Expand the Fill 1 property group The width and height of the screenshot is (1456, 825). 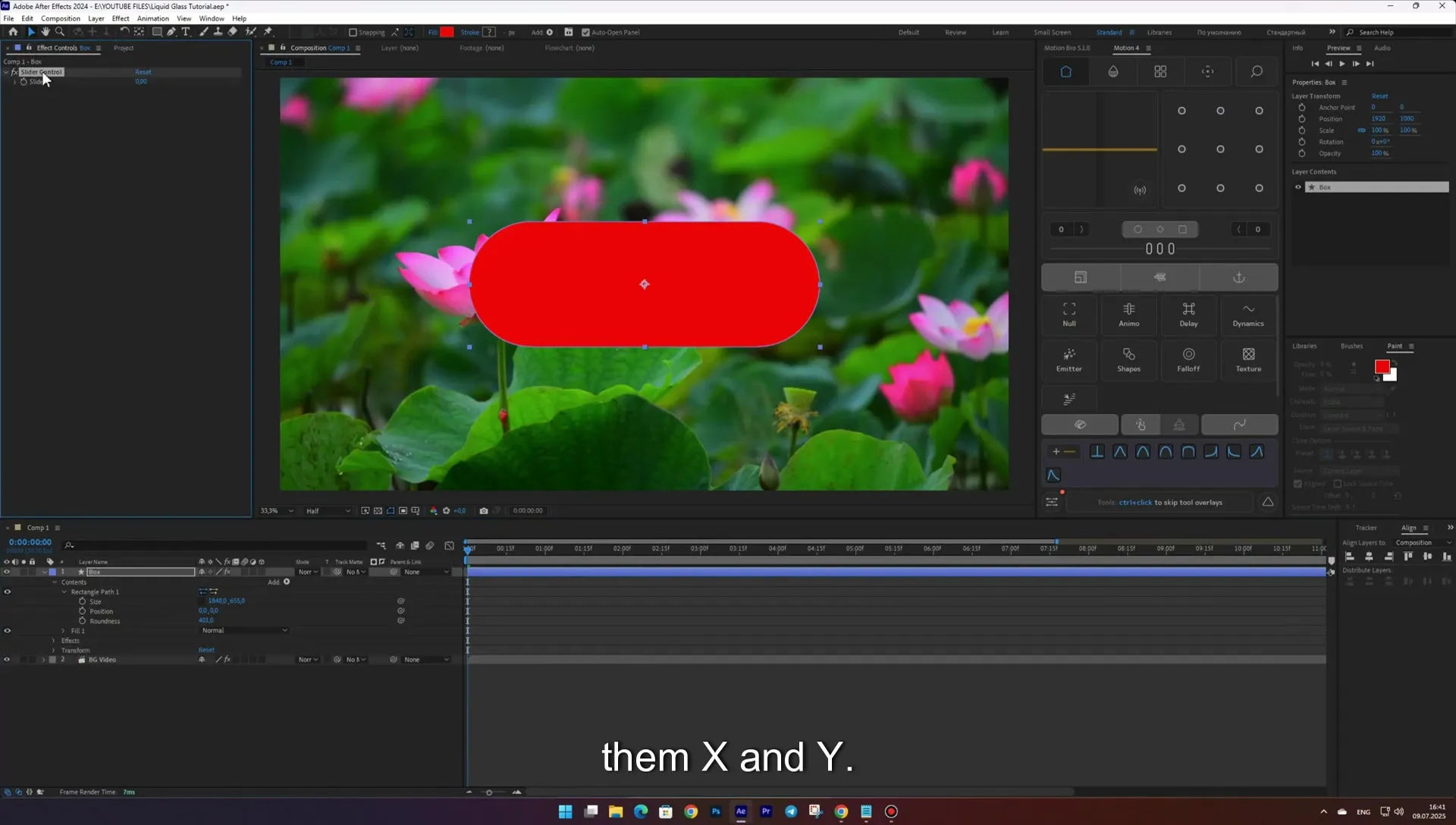[63, 631]
